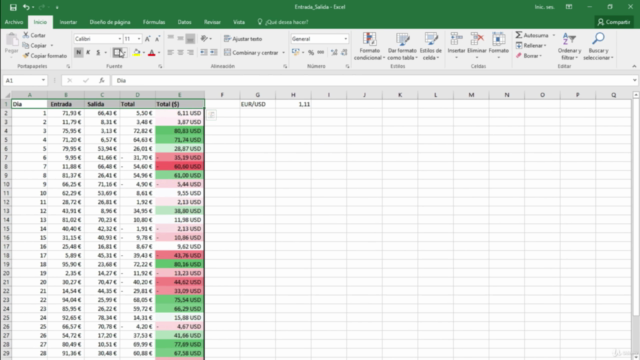The image size is (640, 360).
Task: Click Combinar y centrar
Action: (251, 52)
